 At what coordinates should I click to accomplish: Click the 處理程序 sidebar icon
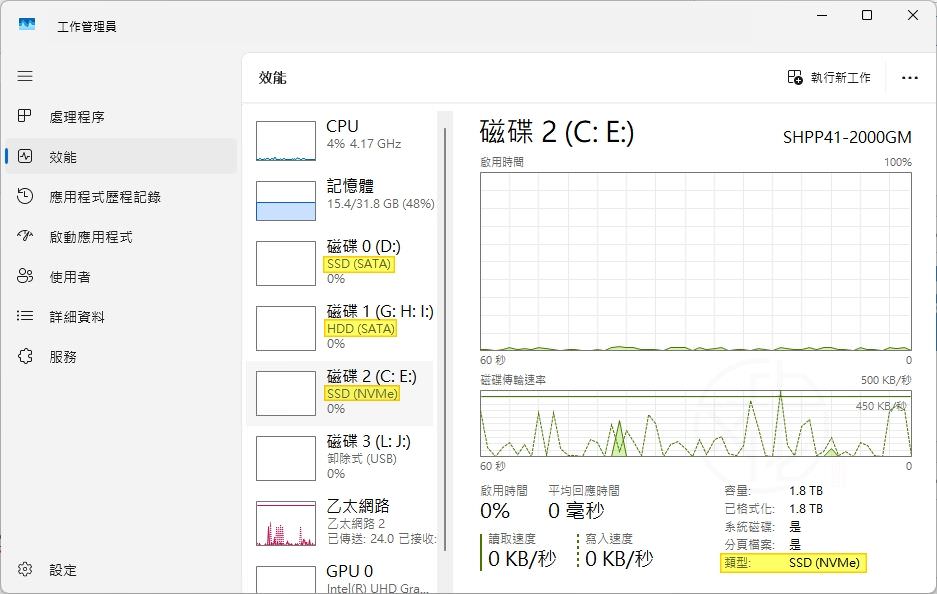click(x=25, y=116)
